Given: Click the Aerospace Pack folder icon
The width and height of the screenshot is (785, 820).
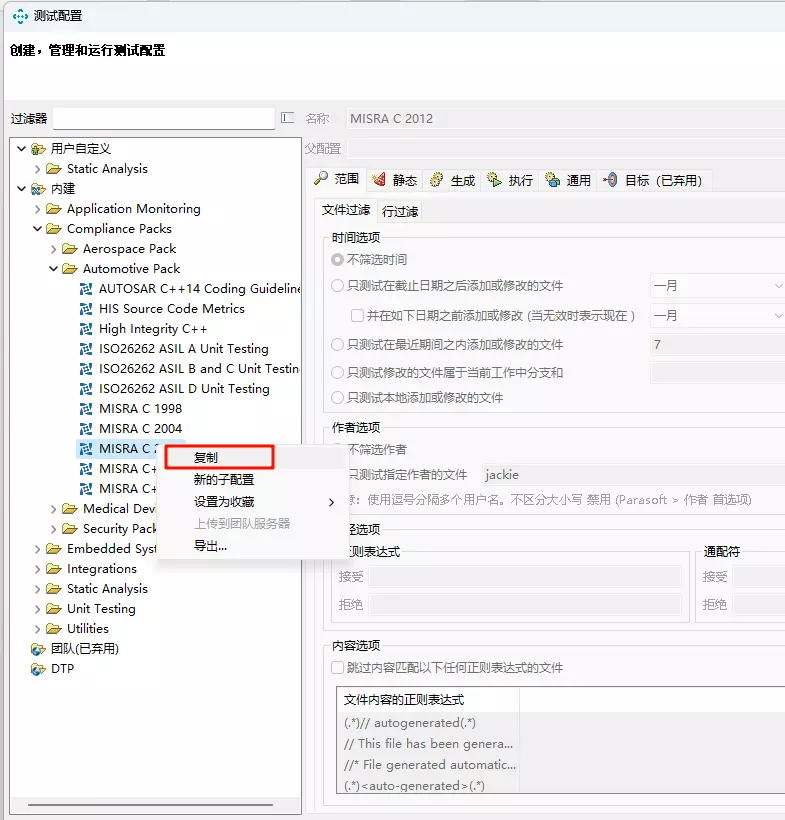Looking at the screenshot, I should pos(70,249).
